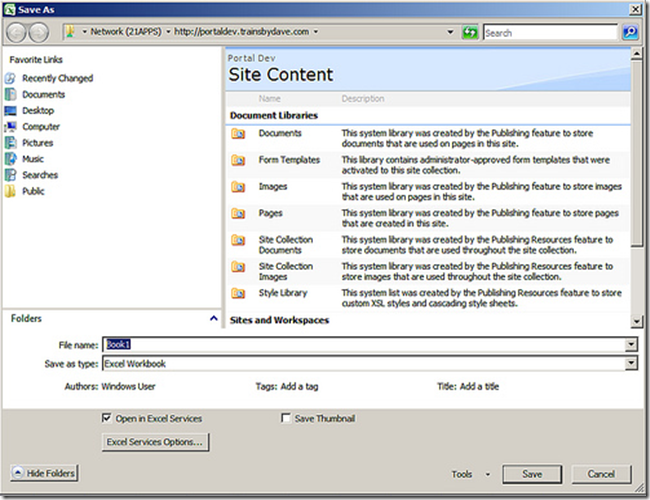Viewport: 650px width, 500px height.
Task: Click the Recently Changed icon
Action: [x=10, y=78]
